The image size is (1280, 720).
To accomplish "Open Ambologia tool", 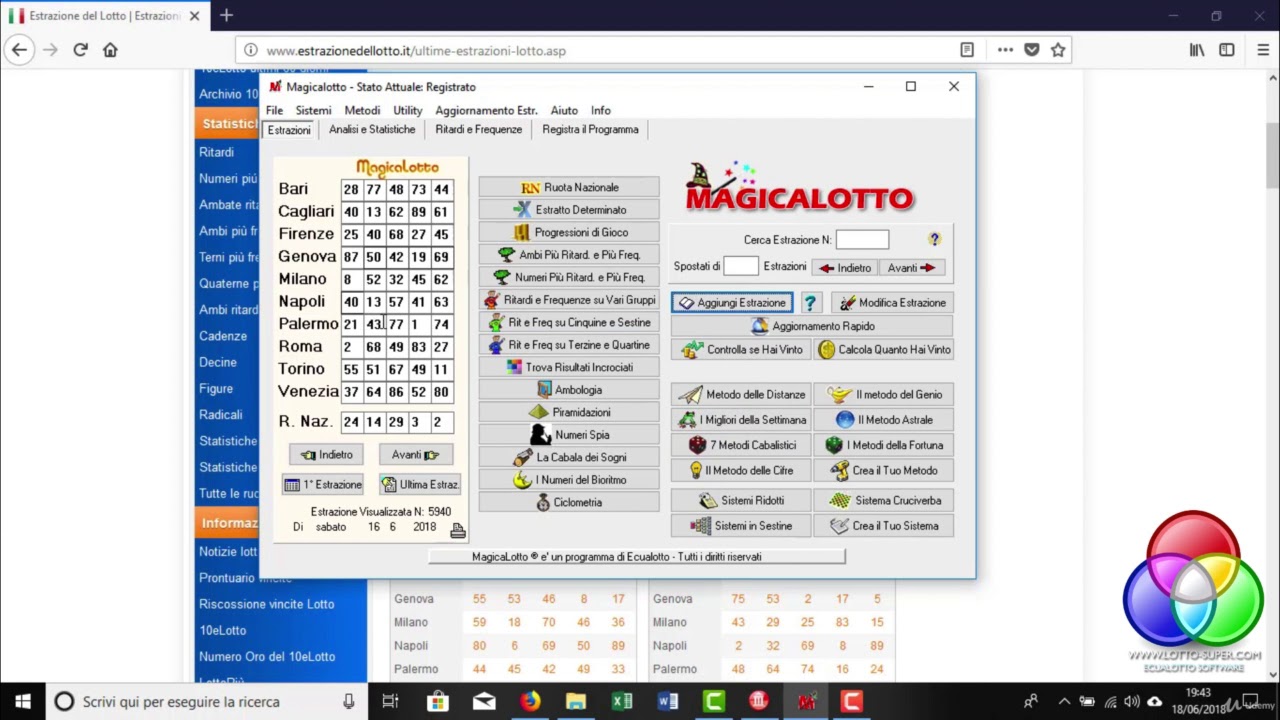I will 569,390.
